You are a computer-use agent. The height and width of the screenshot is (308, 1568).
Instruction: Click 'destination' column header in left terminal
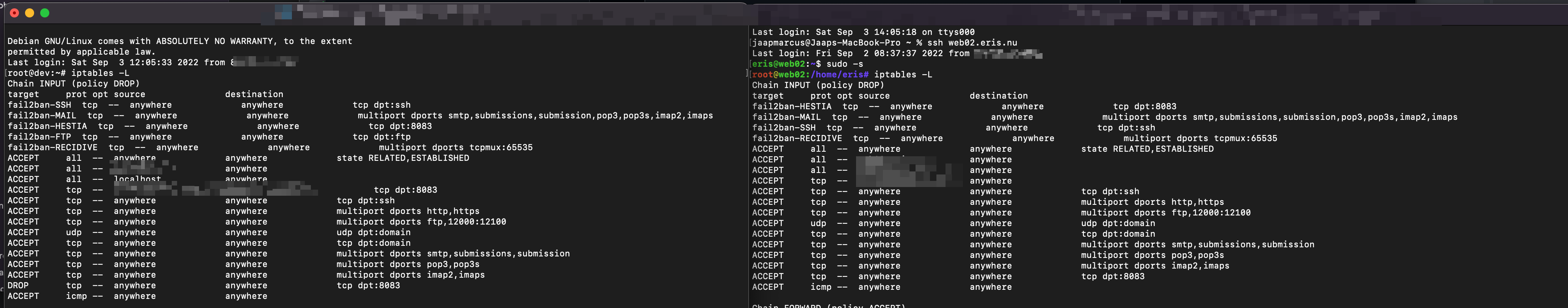[x=254, y=94]
